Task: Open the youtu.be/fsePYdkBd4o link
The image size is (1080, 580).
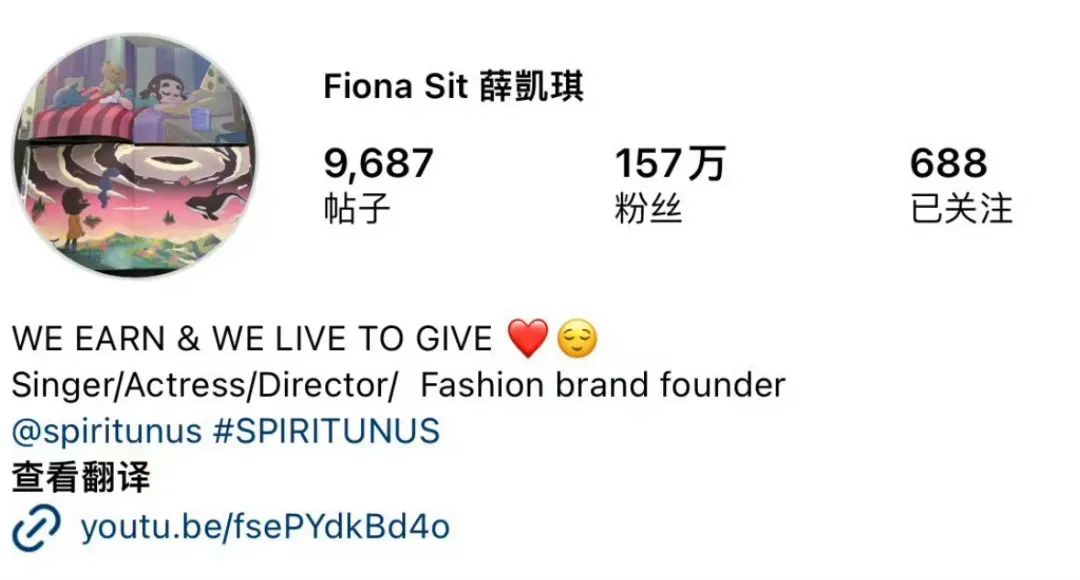Action: click(265, 527)
